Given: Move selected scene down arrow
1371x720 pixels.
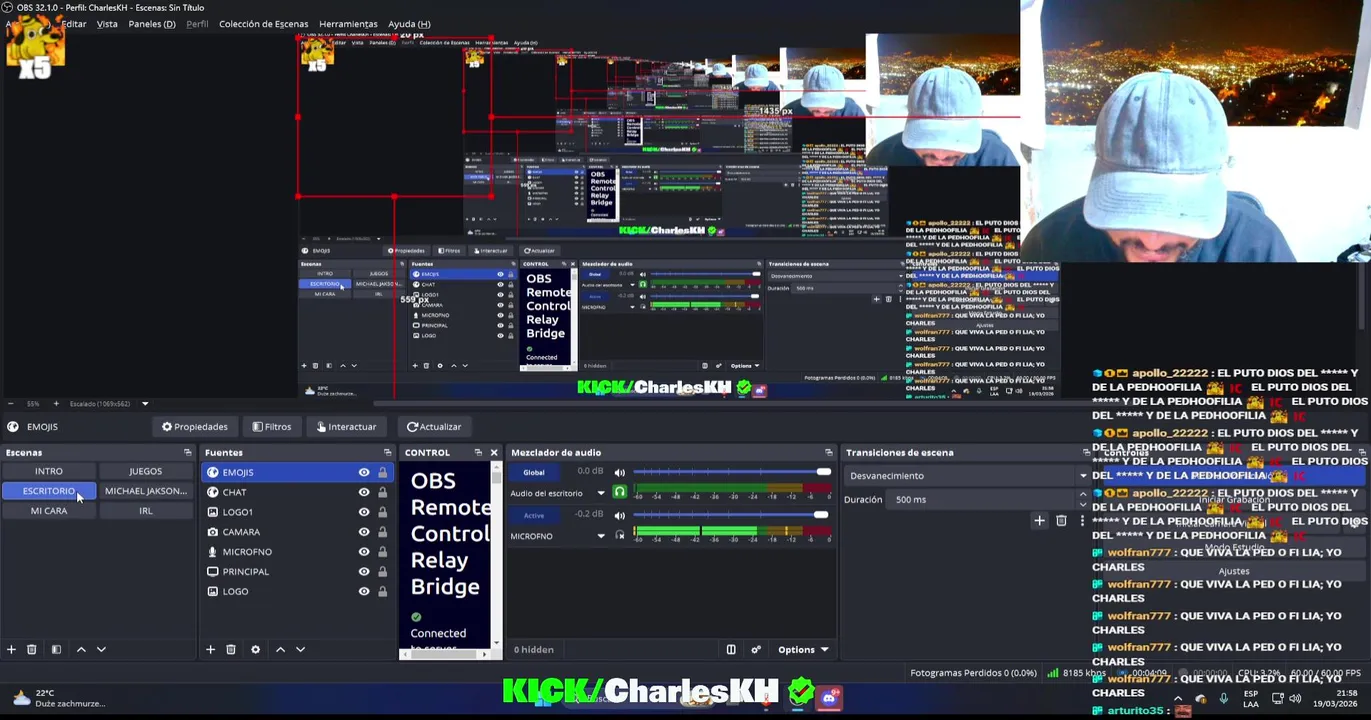Looking at the screenshot, I should point(101,650).
